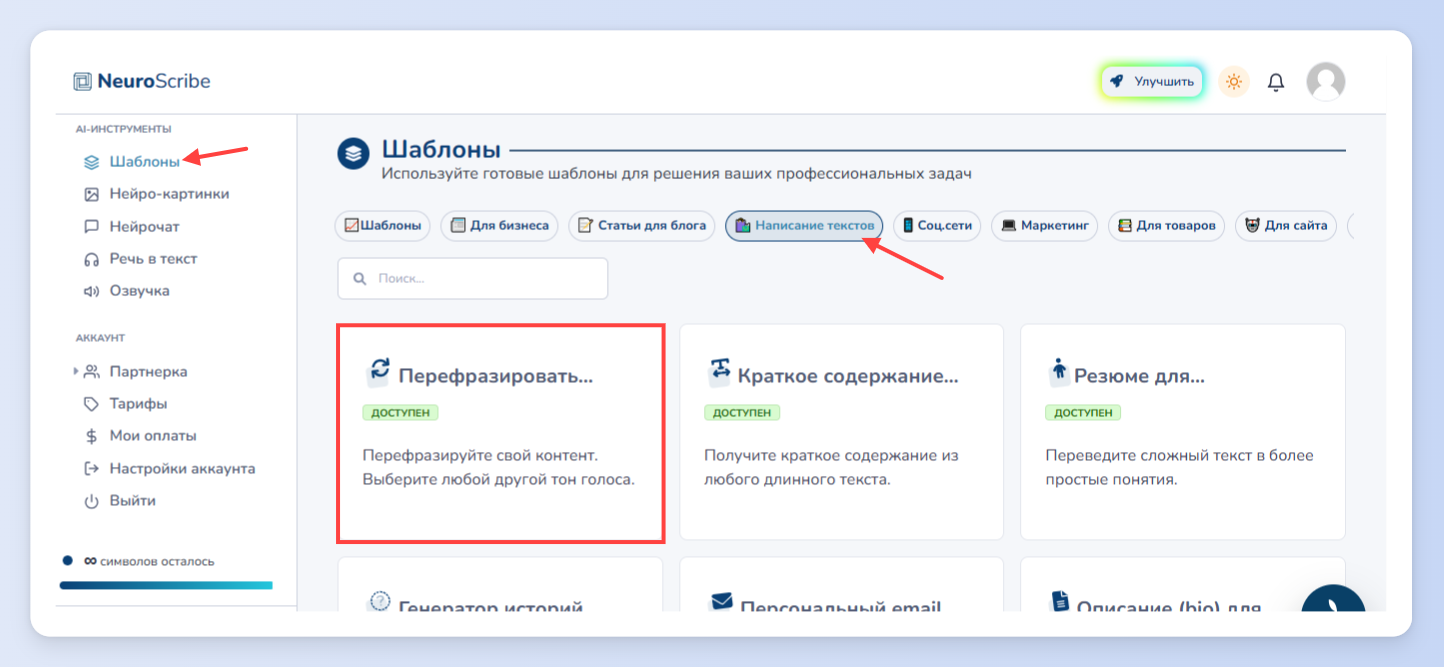The image size is (1444, 667).
Task: Open the Резюме для template card
Action: coord(1183,432)
